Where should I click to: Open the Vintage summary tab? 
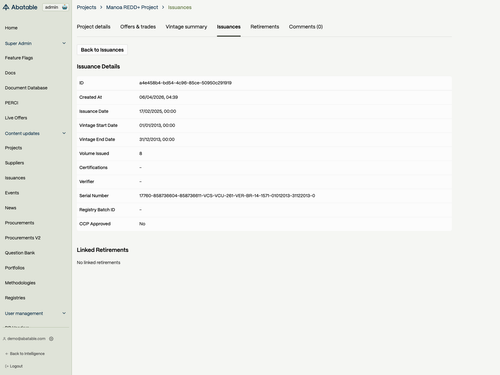pyautogui.click(x=186, y=27)
